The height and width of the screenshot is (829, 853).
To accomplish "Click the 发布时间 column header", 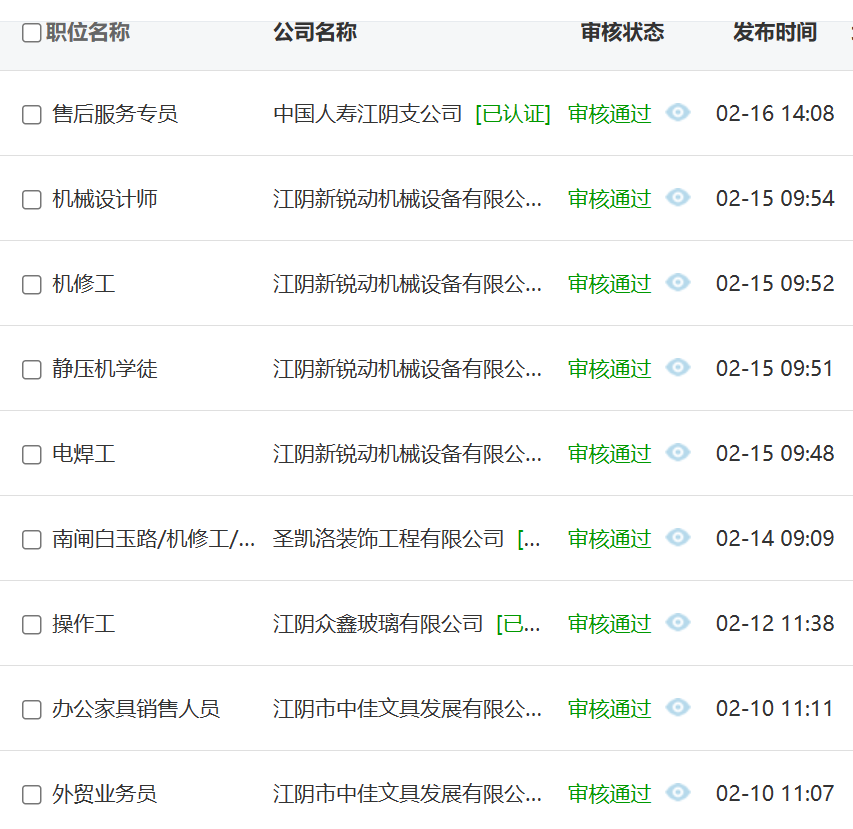I will [x=775, y=33].
